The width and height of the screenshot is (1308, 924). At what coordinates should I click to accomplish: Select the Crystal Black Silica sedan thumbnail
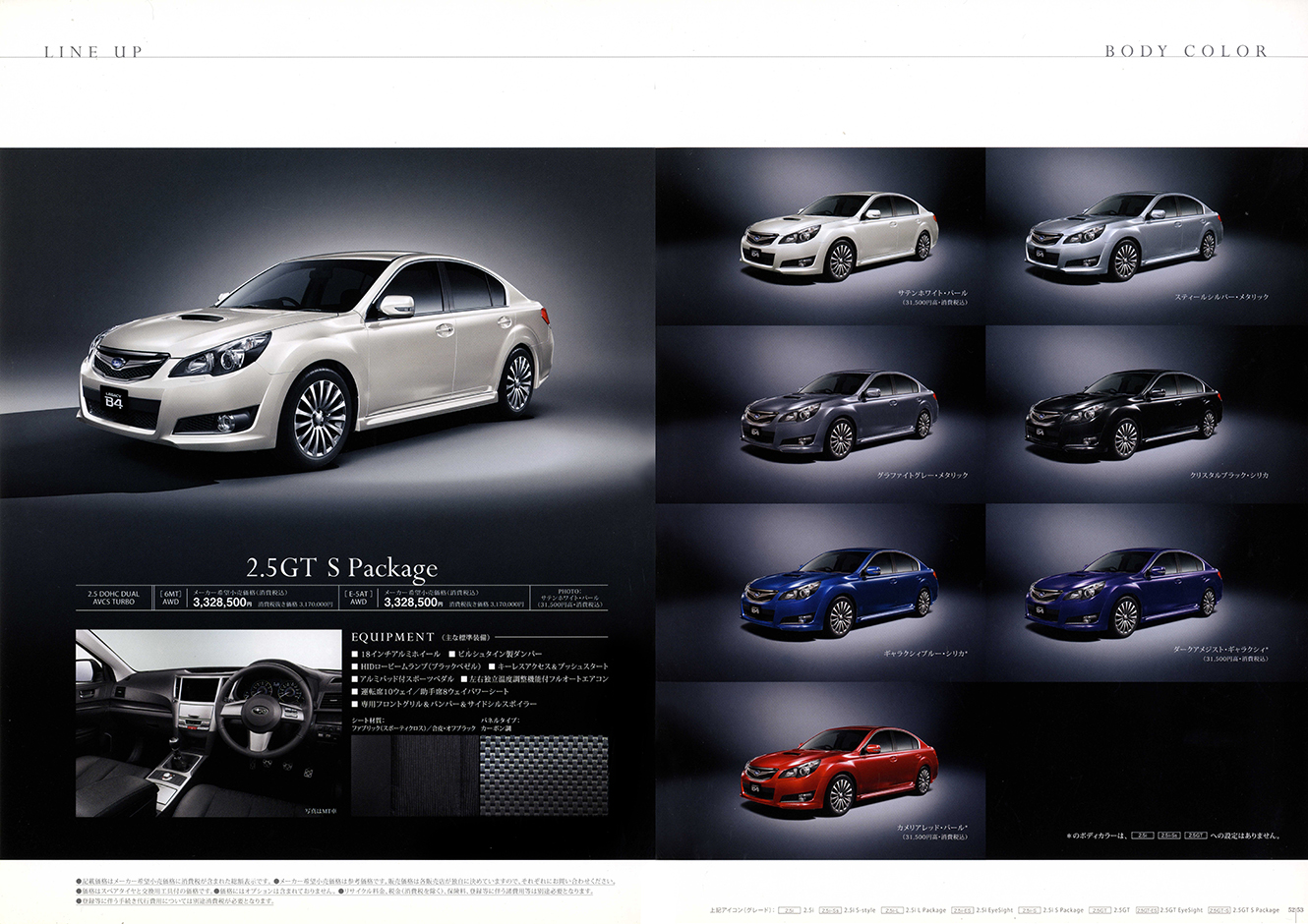(1123, 414)
